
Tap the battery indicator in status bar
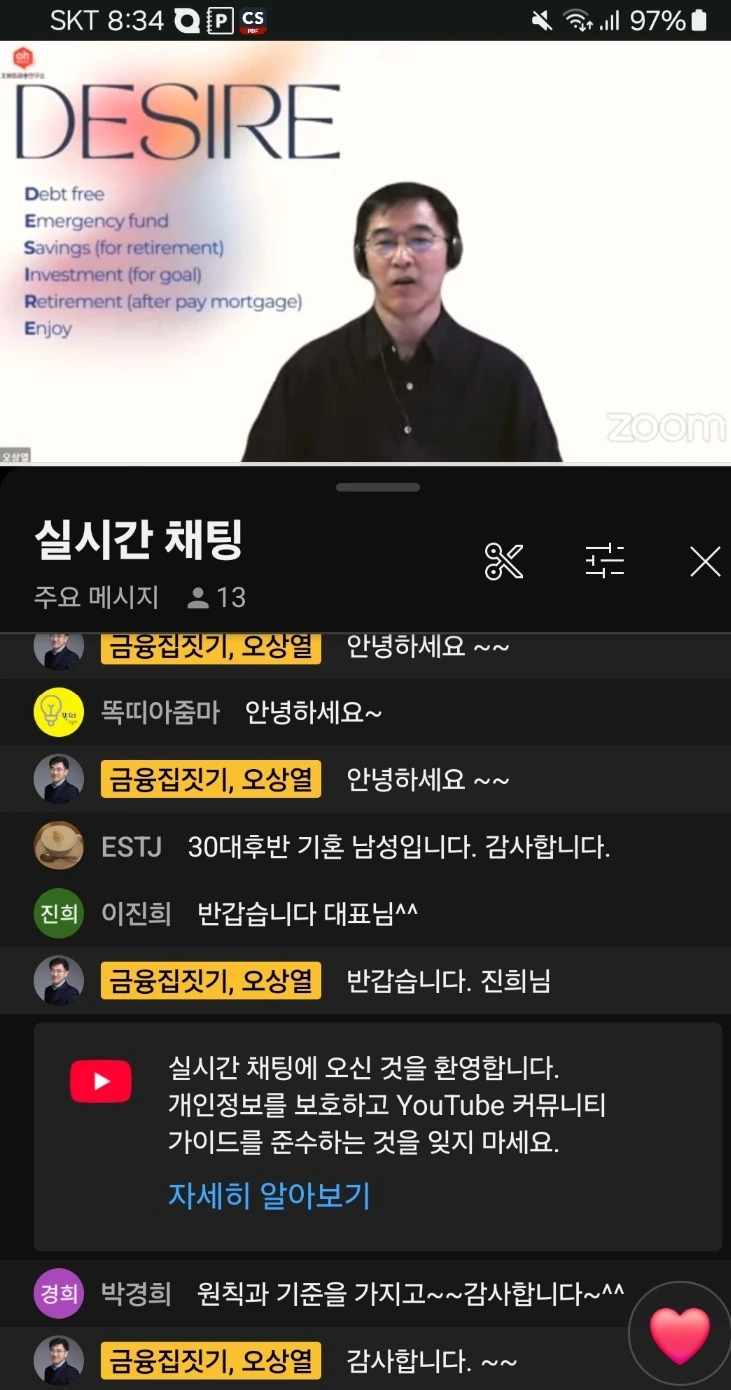coord(699,20)
